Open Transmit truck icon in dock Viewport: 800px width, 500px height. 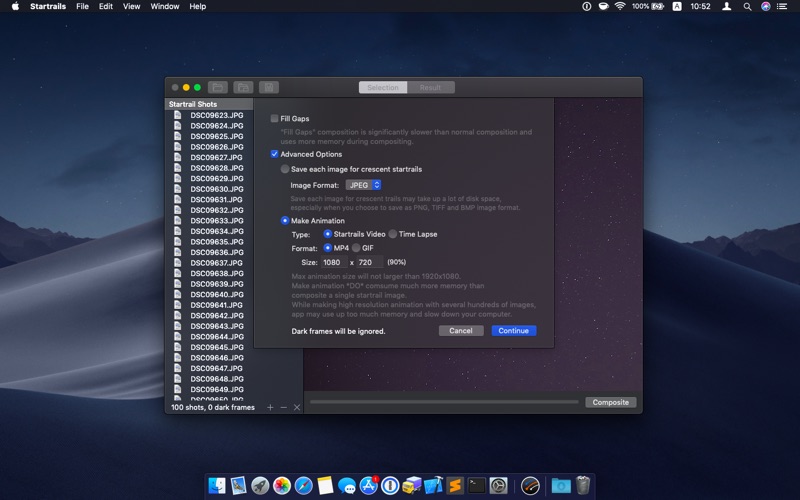412,485
